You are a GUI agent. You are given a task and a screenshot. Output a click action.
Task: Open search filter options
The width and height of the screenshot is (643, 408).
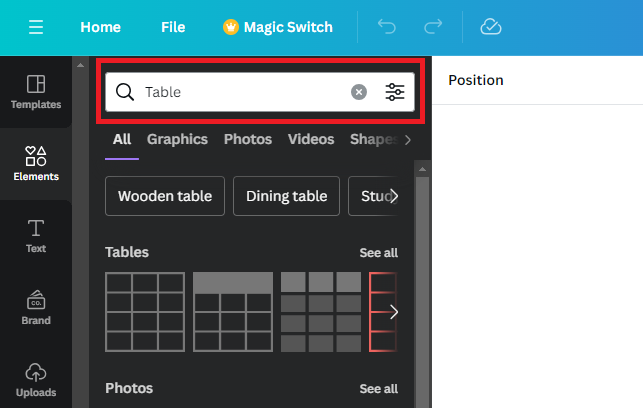click(x=395, y=92)
